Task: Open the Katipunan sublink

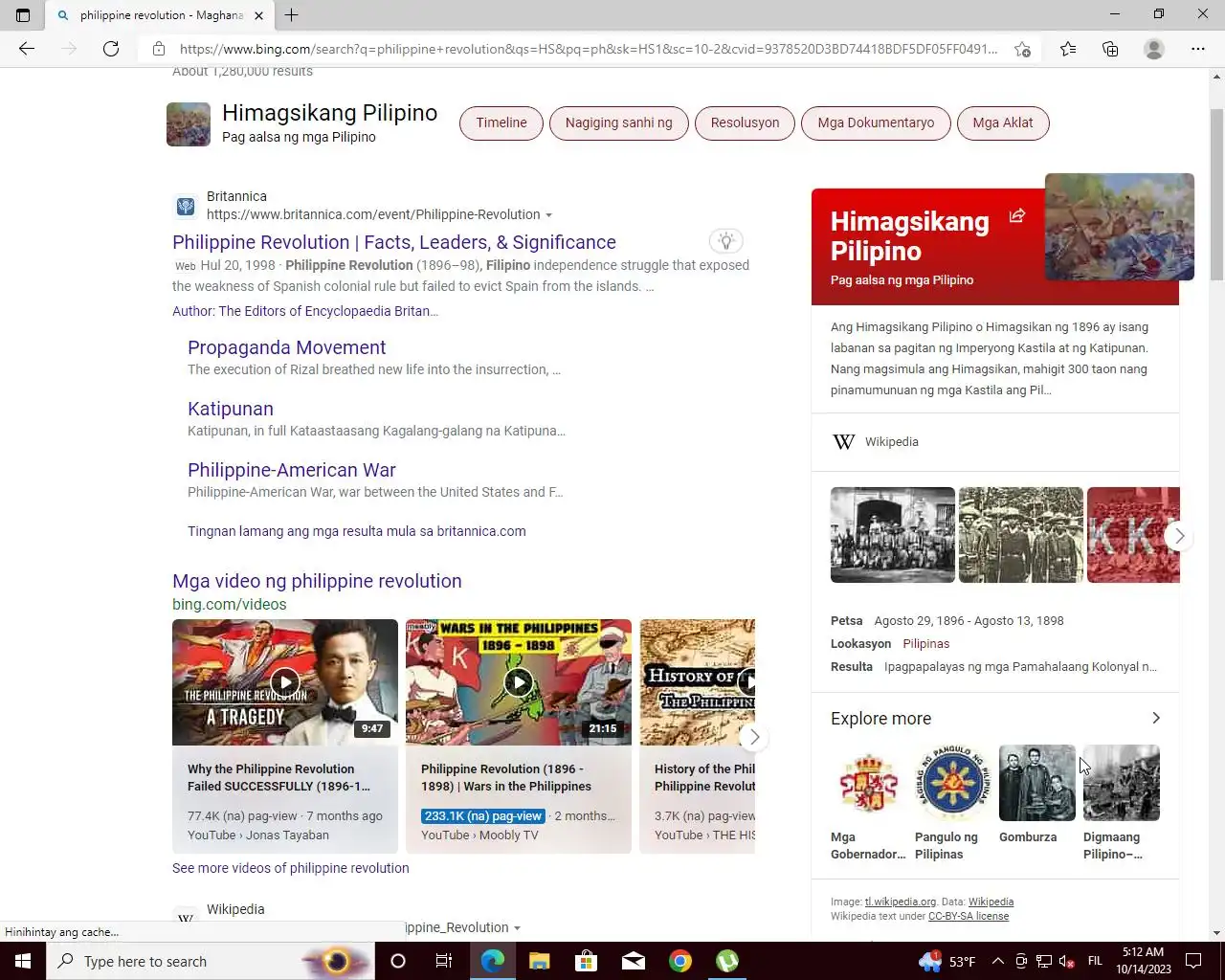Action: coord(231,409)
